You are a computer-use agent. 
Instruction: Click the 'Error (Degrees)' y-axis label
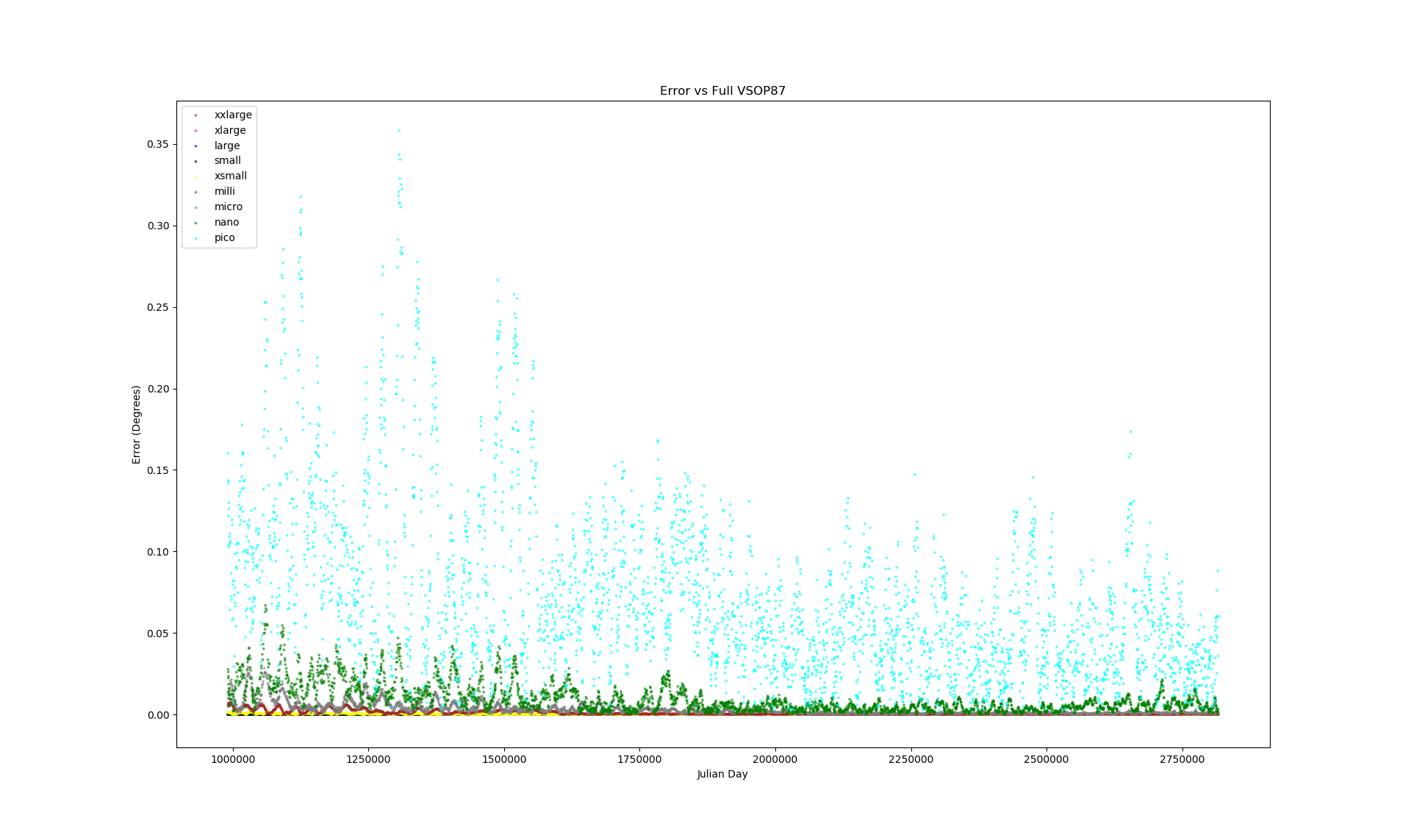pyautogui.click(x=136, y=425)
